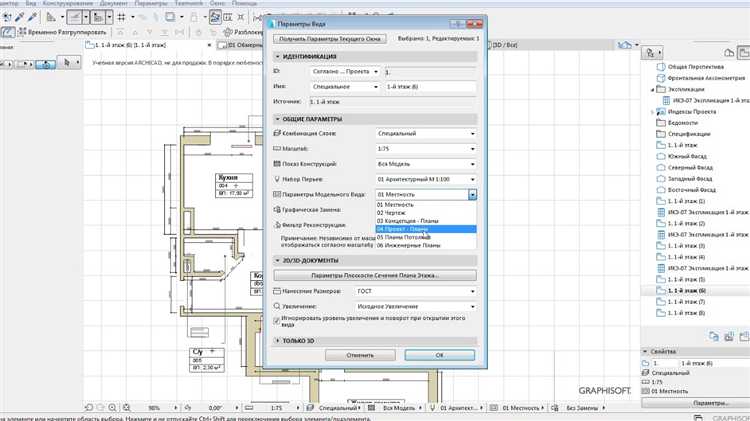The width and height of the screenshot is (750, 421).
Task: Select '05 Планы Потолков' option
Action: pyautogui.click(x=426, y=237)
